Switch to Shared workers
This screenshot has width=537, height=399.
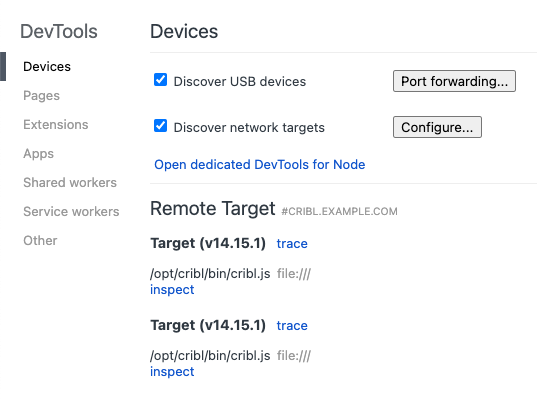coord(70,183)
